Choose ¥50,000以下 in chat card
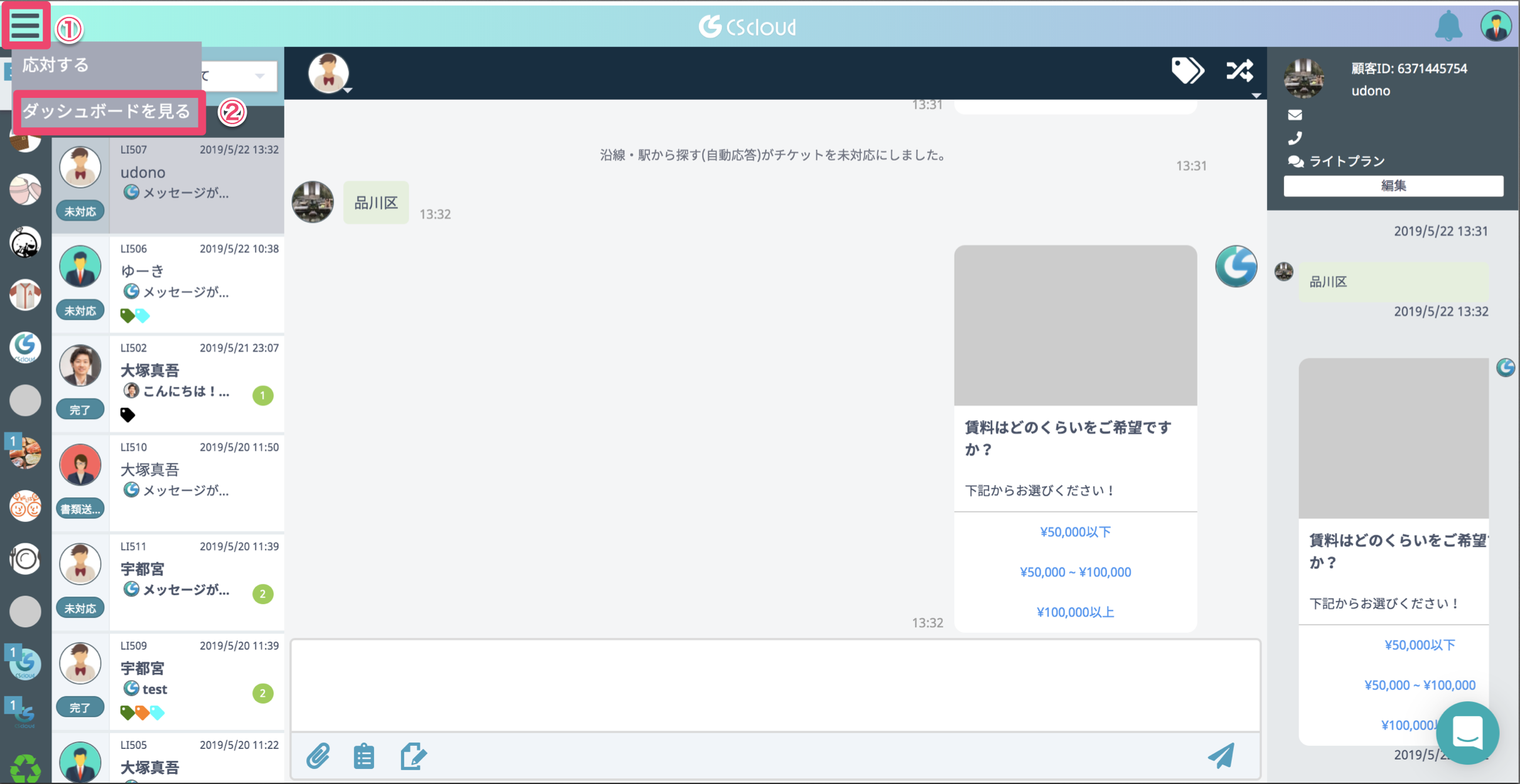 tap(1075, 532)
